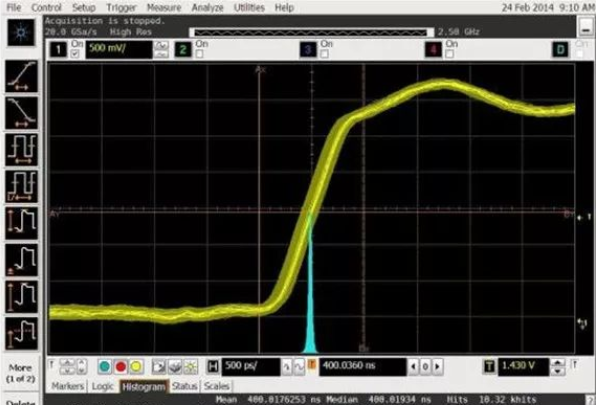Switch to the Status tab

pos(184,386)
